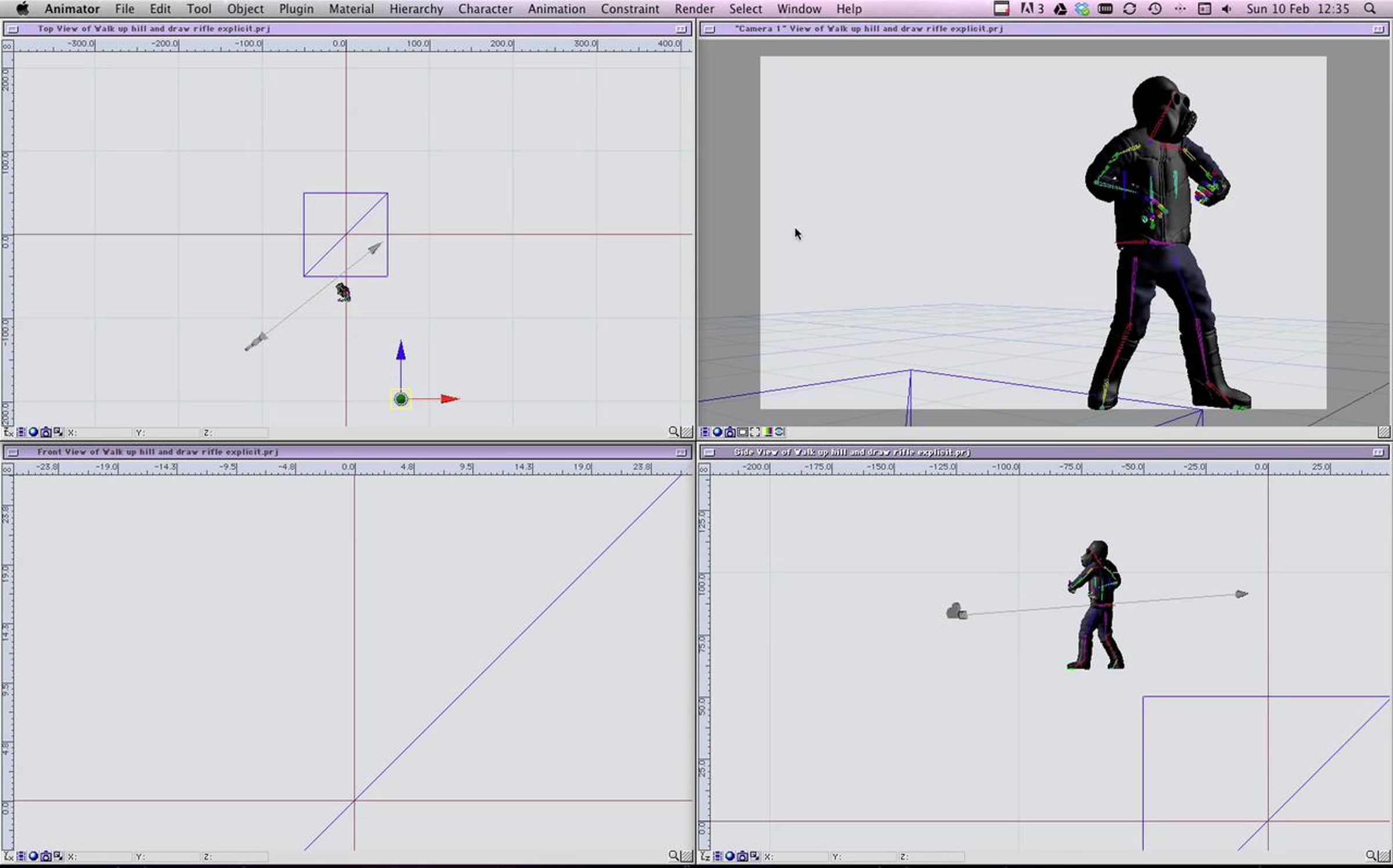
Task: Open the Top View window menu at title-bar left
Action: (13, 29)
